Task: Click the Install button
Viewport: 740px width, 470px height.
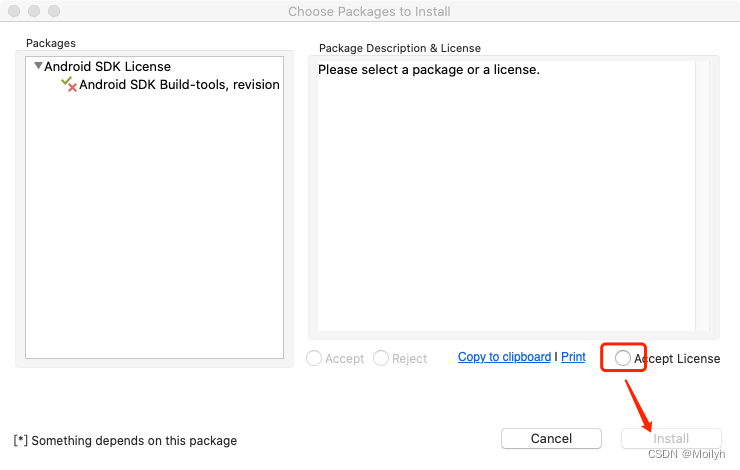Action: [671, 438]
